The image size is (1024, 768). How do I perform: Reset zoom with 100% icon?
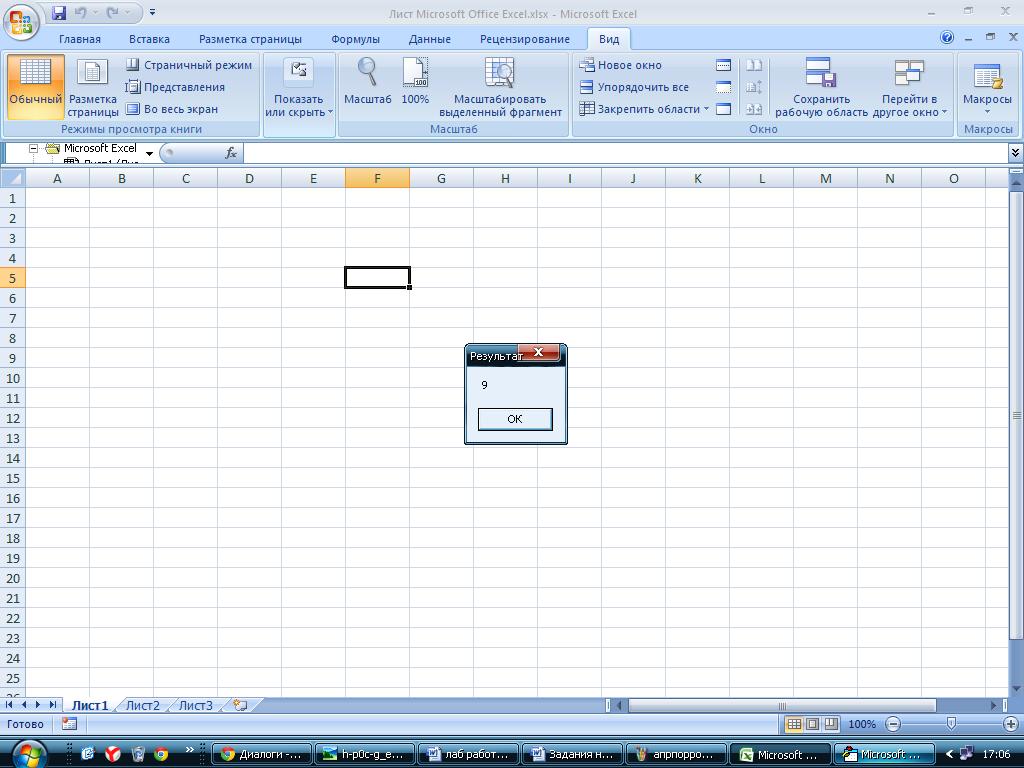coord(415,82)
